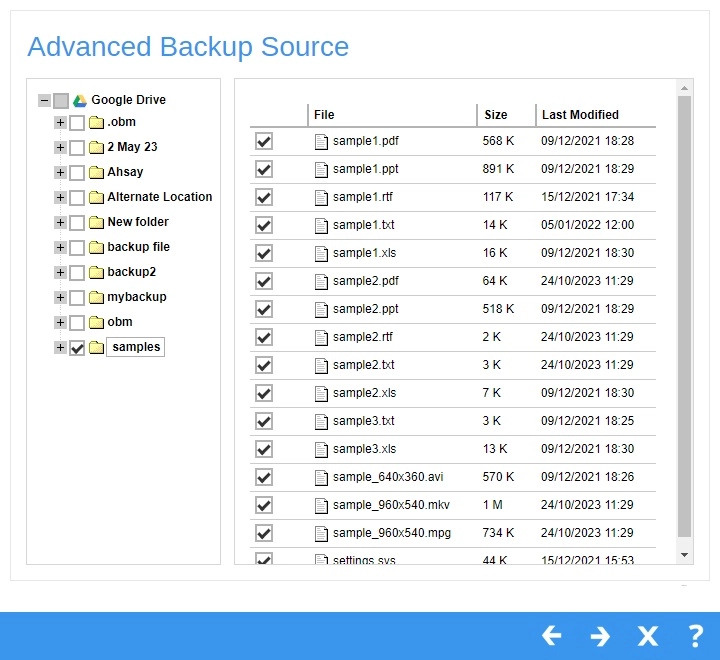Click the backup2 folder icon
This screenshot has height=660, width=720.
pyautogui.click(x=96, y=272)
